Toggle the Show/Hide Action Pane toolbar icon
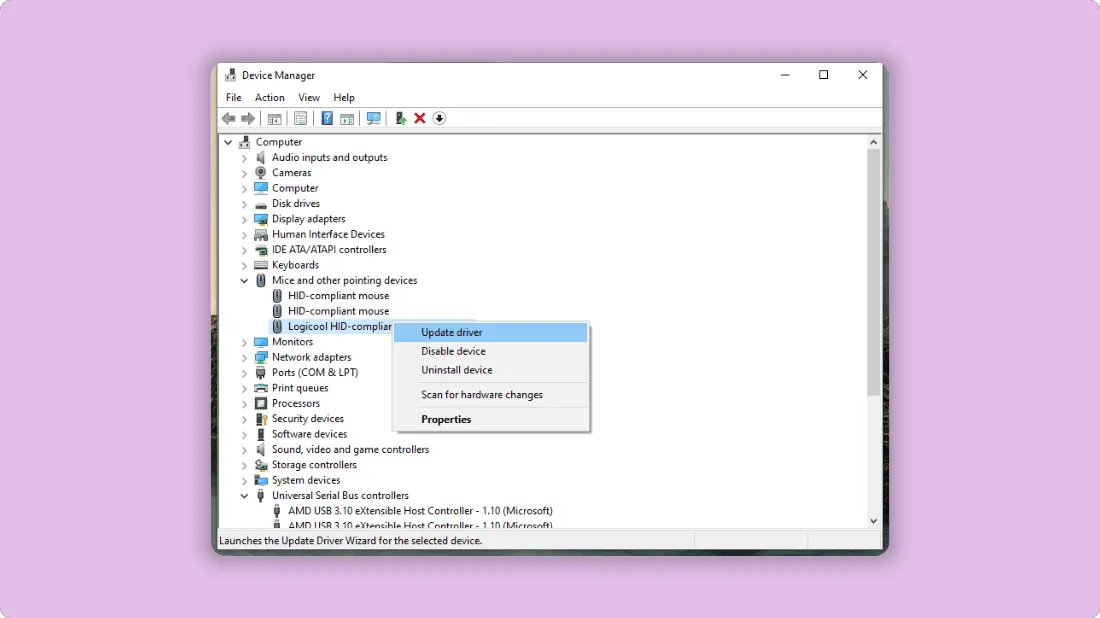The width and height of the screenshot is (1100, 618). 347,119
